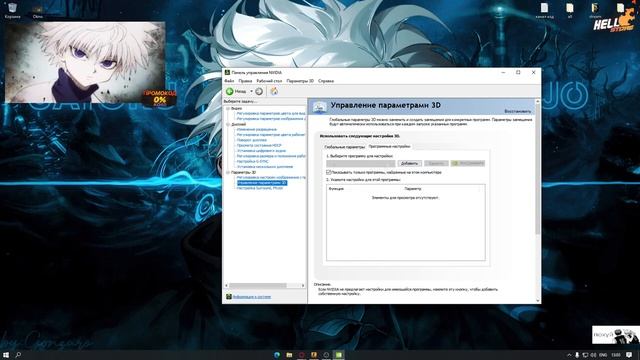Open the Windows Start menu

pyautogui.click(x=6, y=355)
